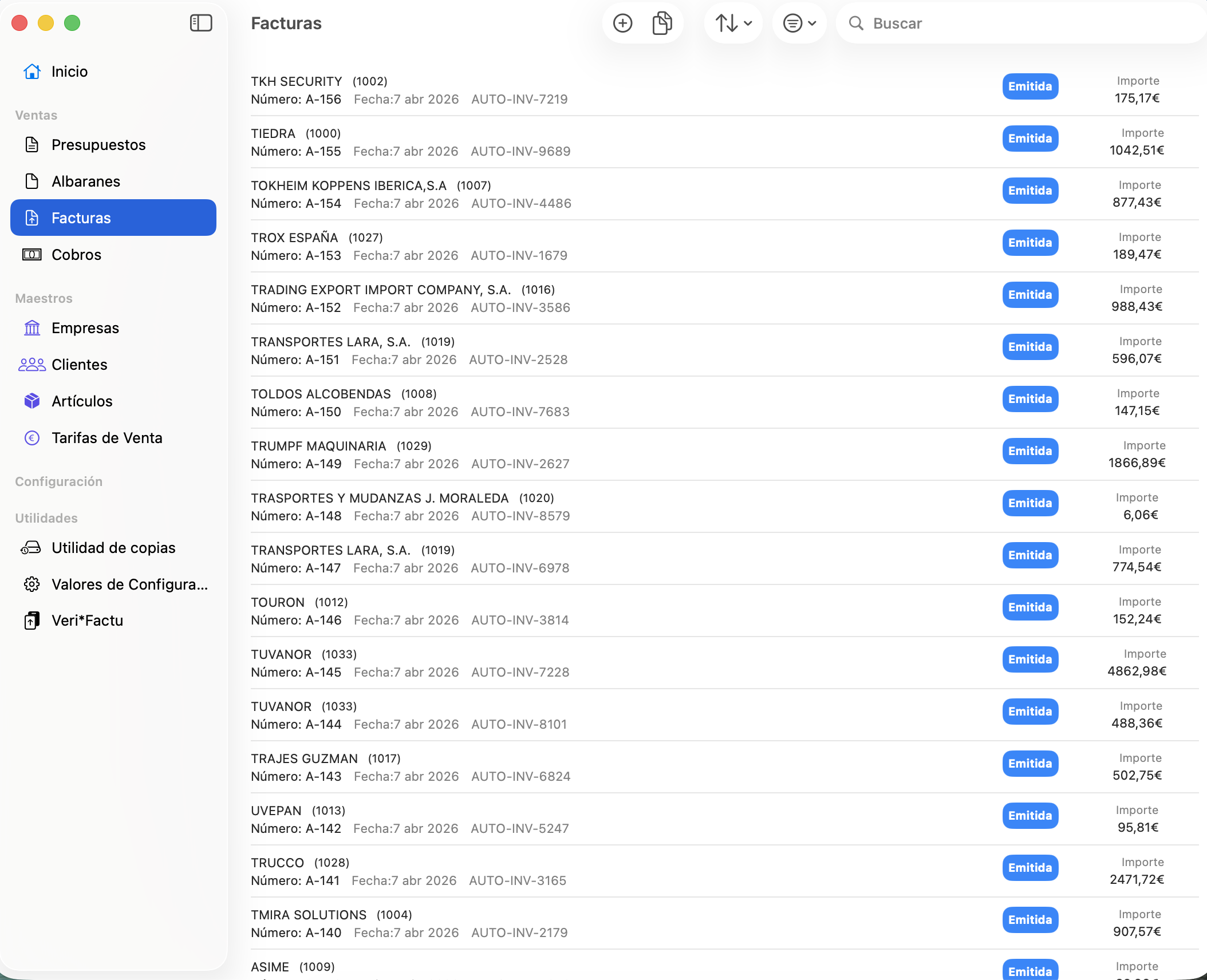Toggle the sidebar visibility icon
1207x980 pixels.
(x=200, y=23)
